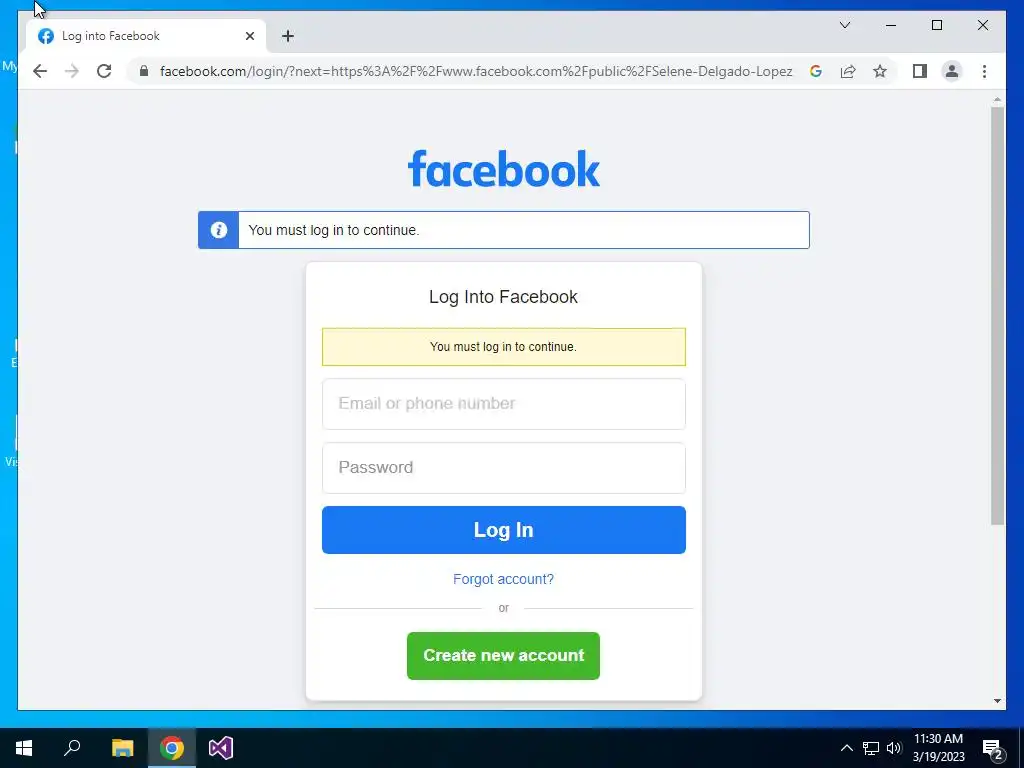
Task: Close the Log into Facebook tab
Action: click(249, 36)
